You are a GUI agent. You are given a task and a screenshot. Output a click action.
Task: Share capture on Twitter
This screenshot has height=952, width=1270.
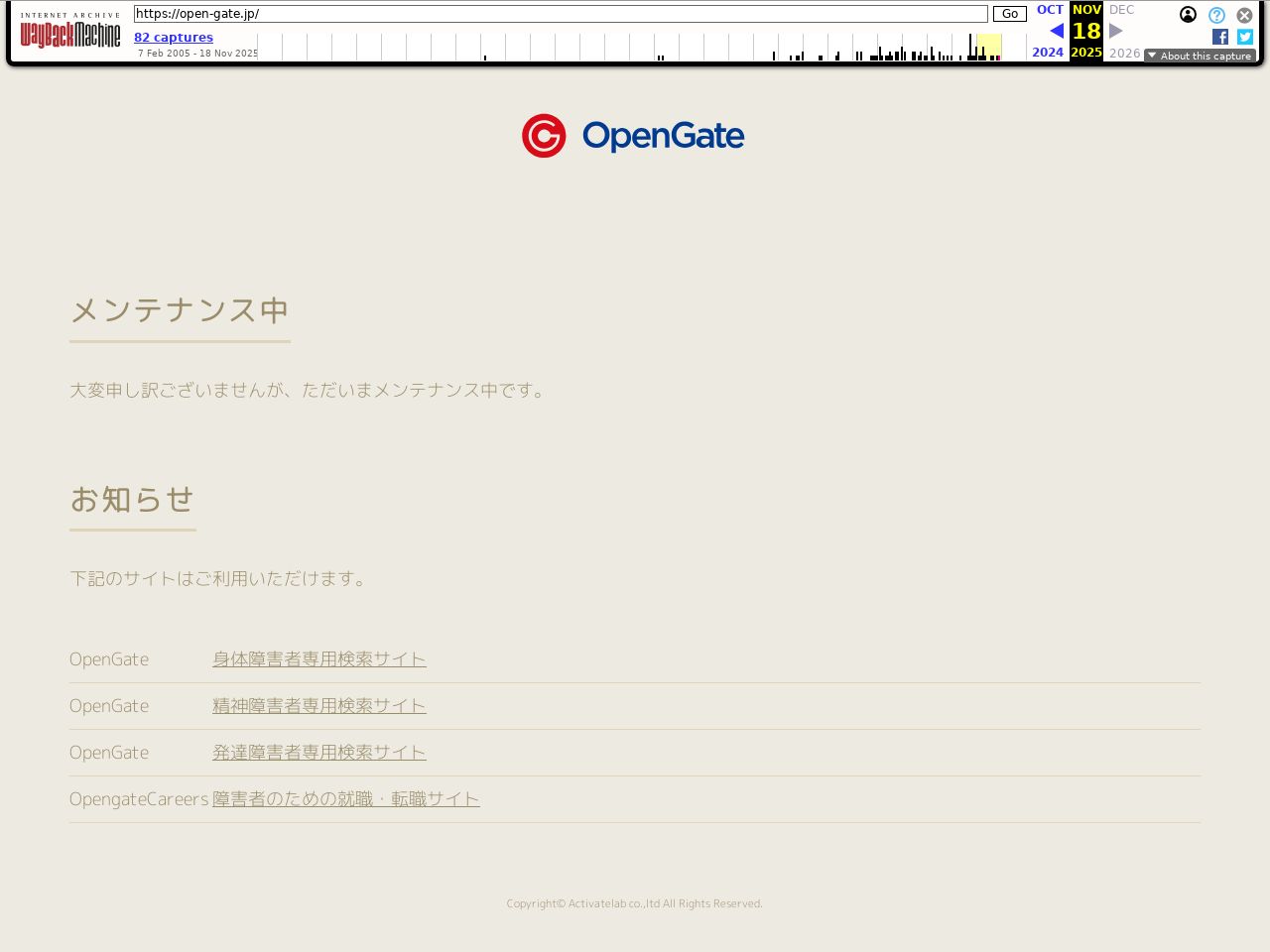click(1245, 37)
